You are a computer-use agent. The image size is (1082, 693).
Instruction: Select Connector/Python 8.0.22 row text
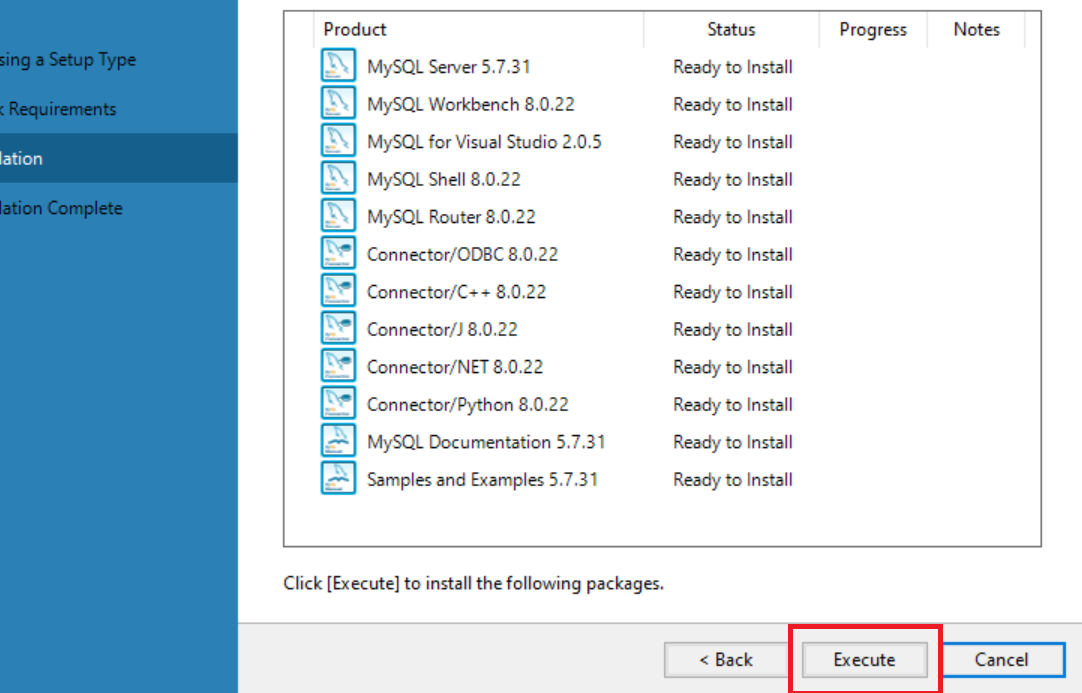[x=468, y=404]
